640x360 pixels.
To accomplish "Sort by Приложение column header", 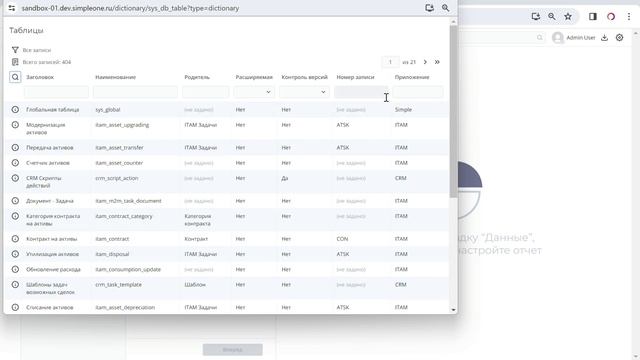I will click(412, 77).
